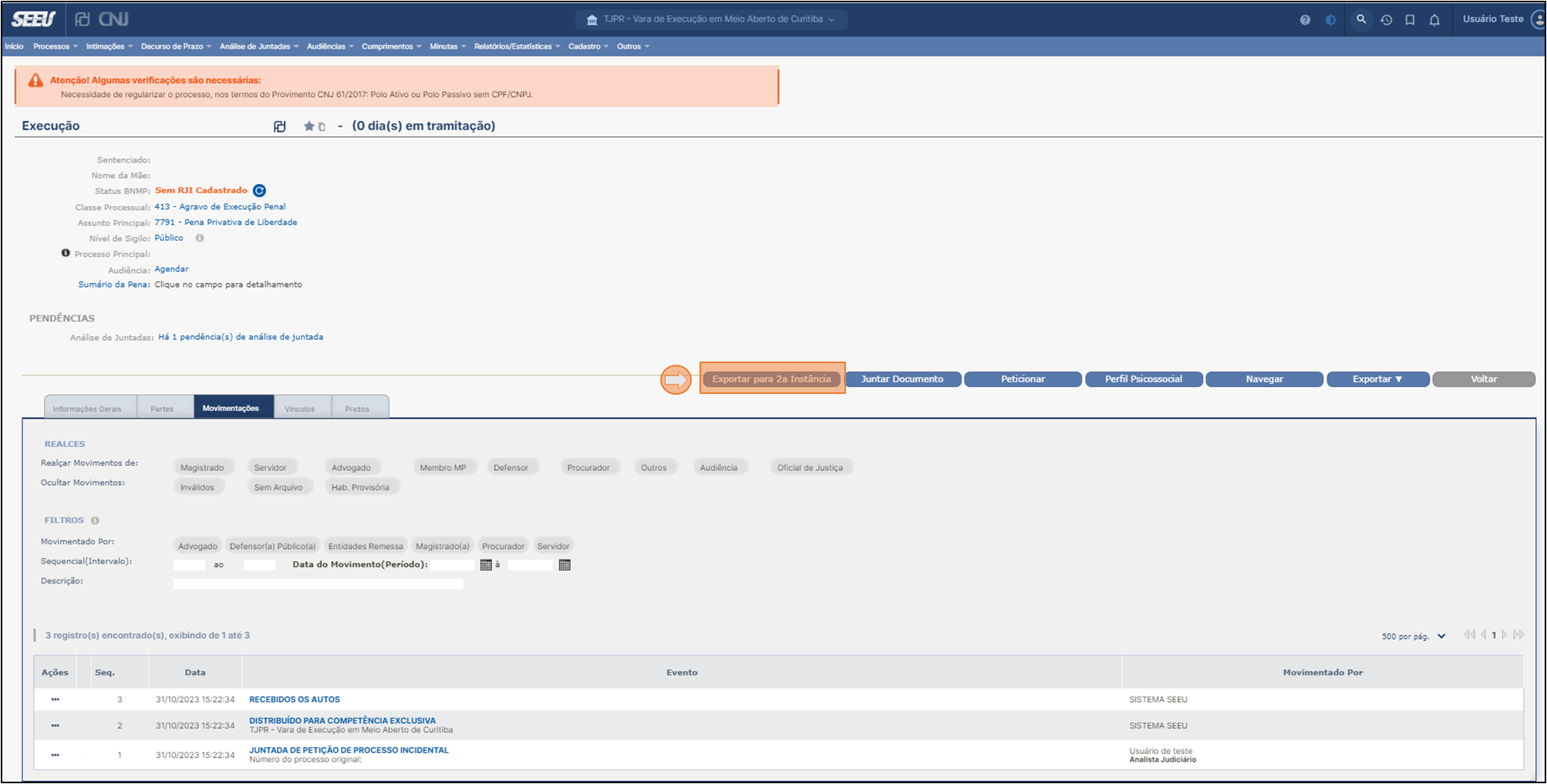Click the CNJ logo in header
1547x784 pixels.
pos(113,19)
